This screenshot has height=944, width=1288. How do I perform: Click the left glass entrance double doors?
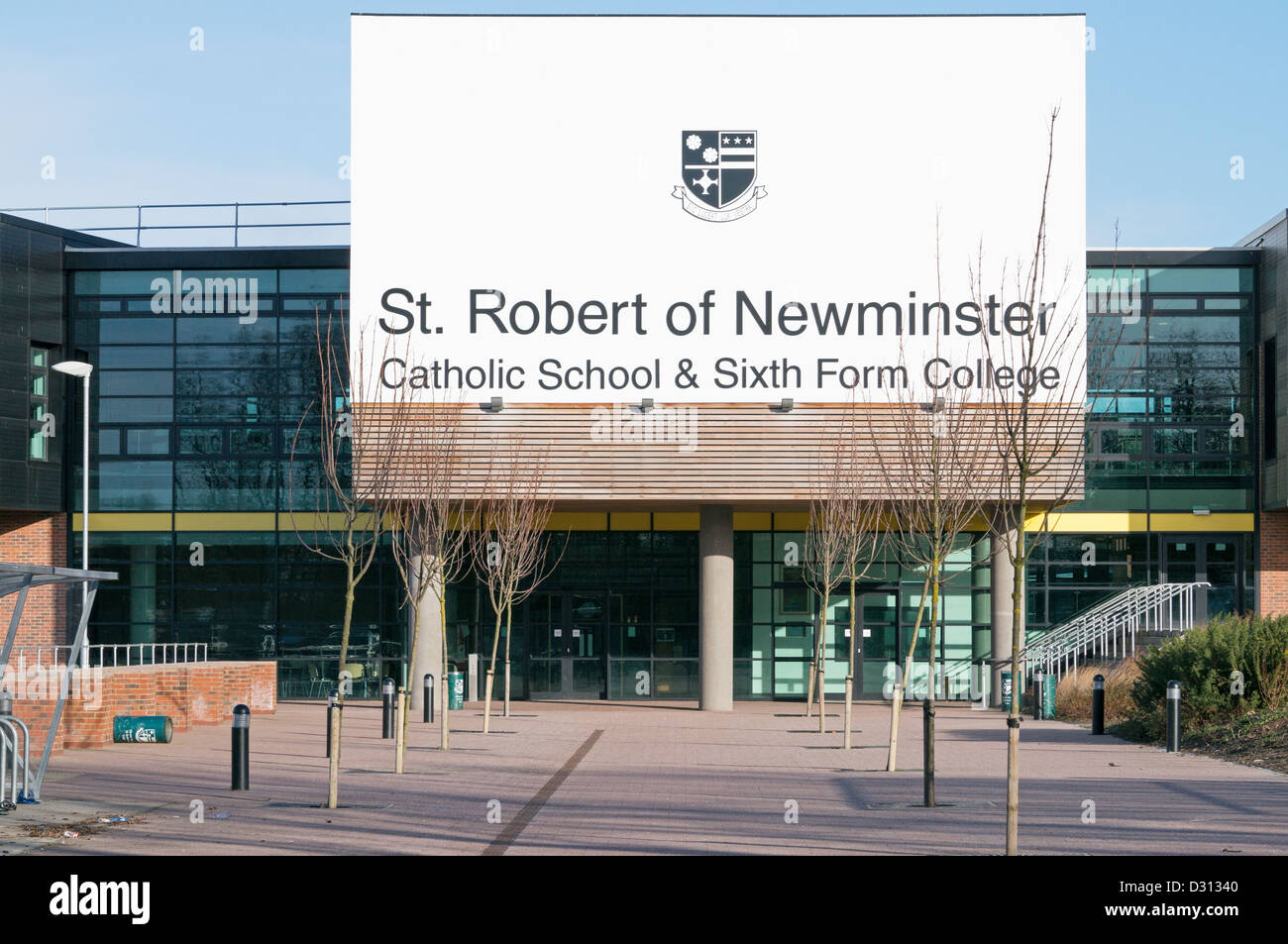[565, 646]
